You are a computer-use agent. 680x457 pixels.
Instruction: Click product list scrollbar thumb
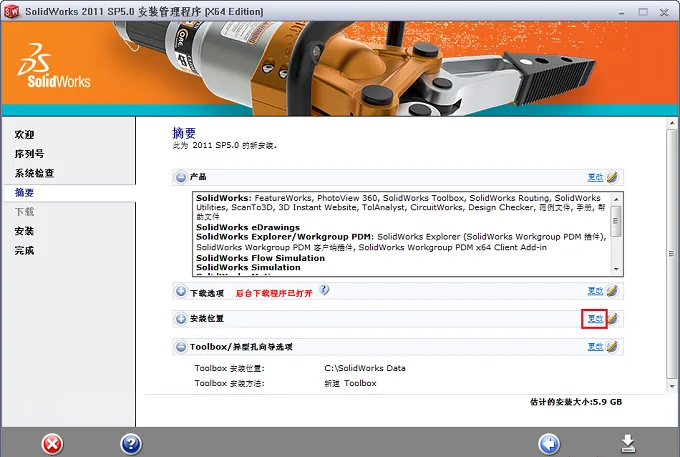click(616, 221)
